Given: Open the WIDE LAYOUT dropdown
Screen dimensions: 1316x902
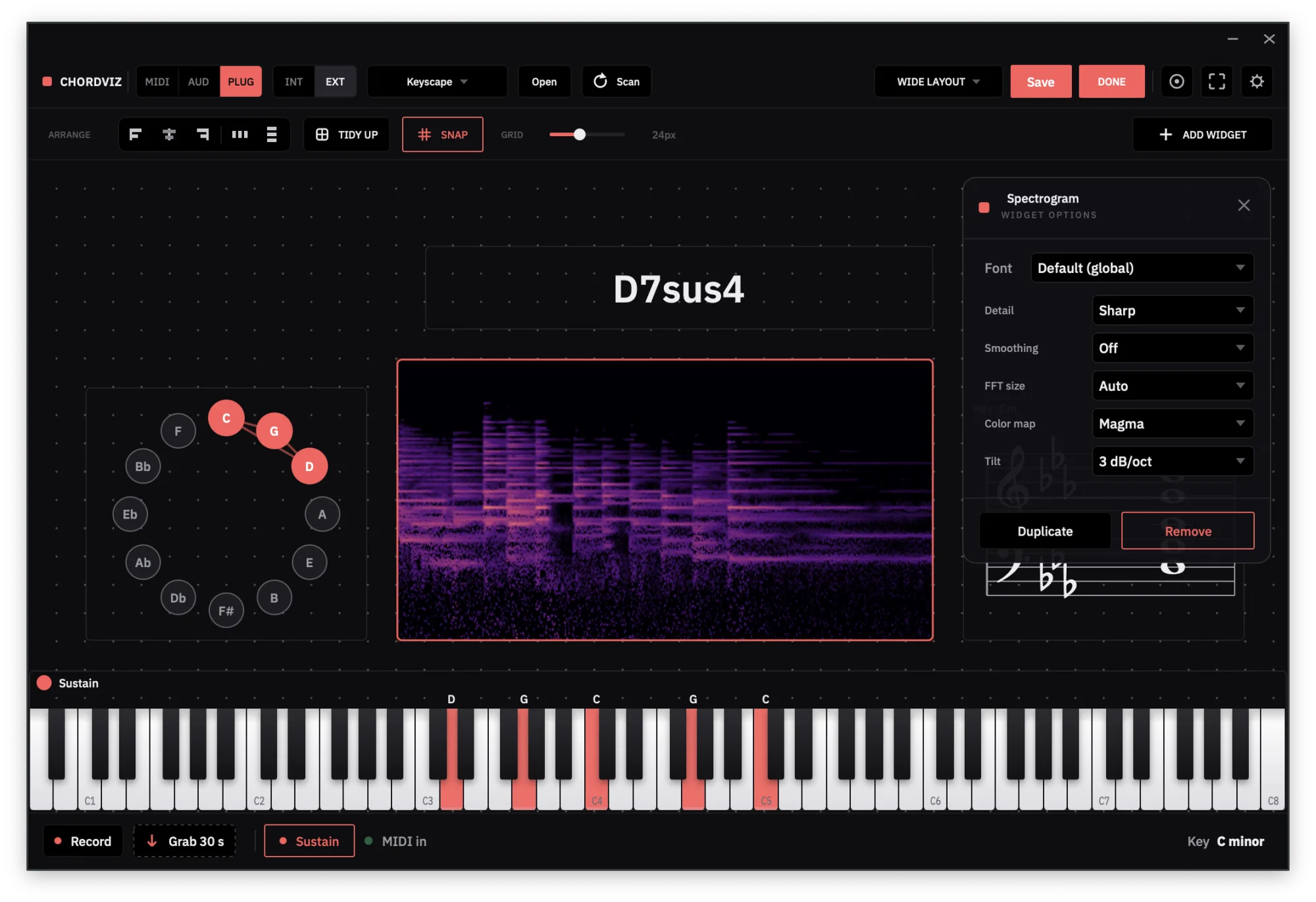Looking at the screenshot, I should (x=938, y=82).
